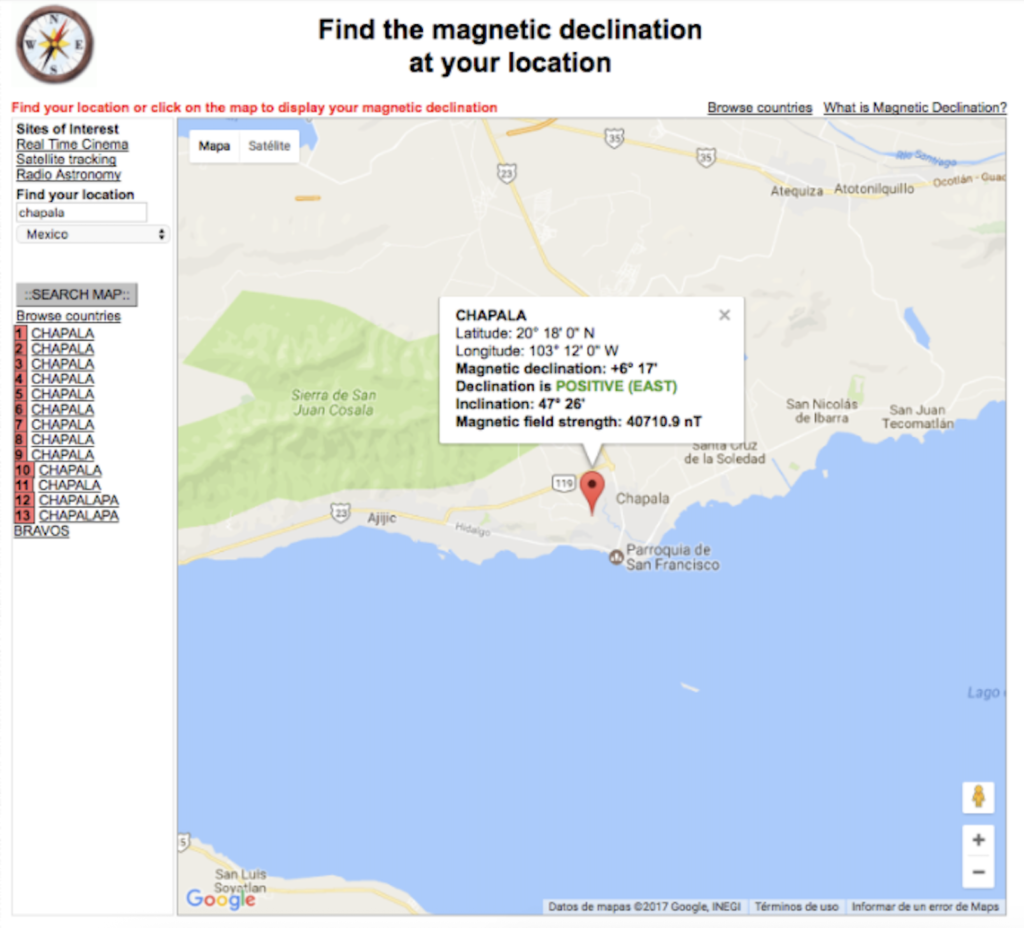The height and width of the screenshot is (928, 1024).
Task: Open the Satellite tracking link
Action: point(66,159)
